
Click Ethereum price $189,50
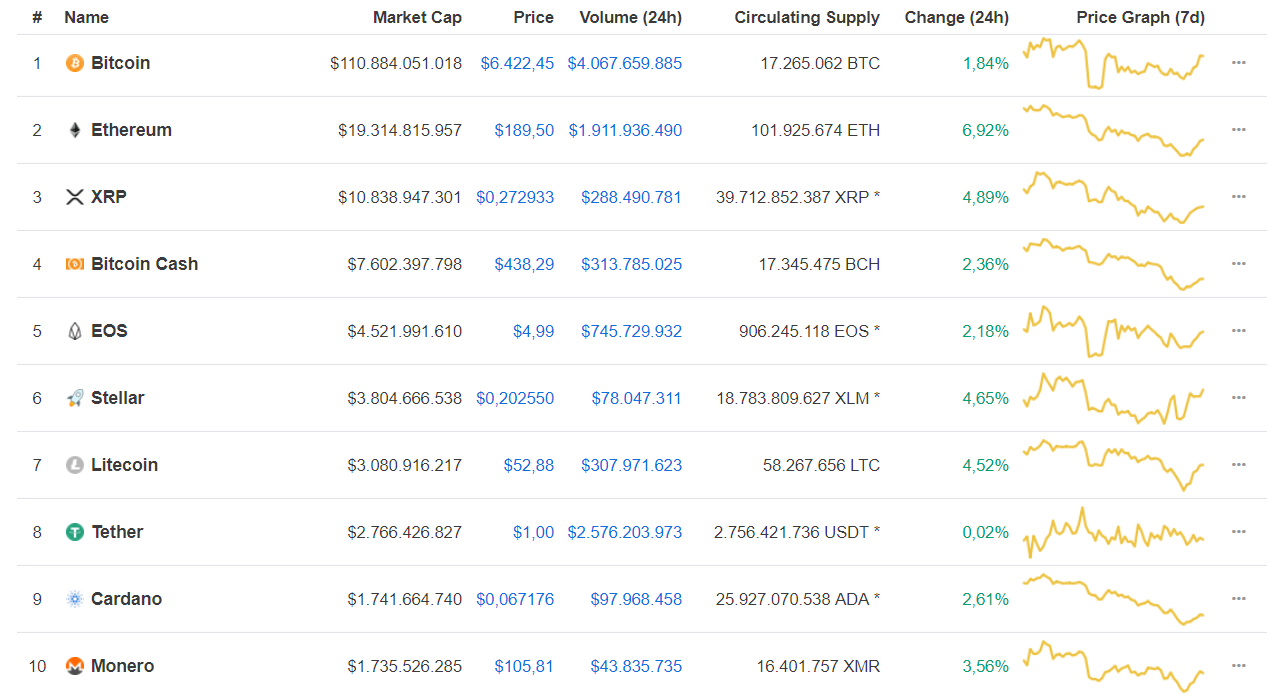524,130
